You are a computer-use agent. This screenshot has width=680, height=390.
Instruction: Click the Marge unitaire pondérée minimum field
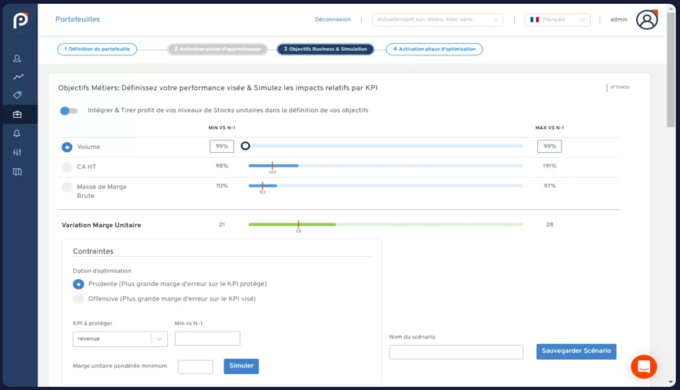195,367
